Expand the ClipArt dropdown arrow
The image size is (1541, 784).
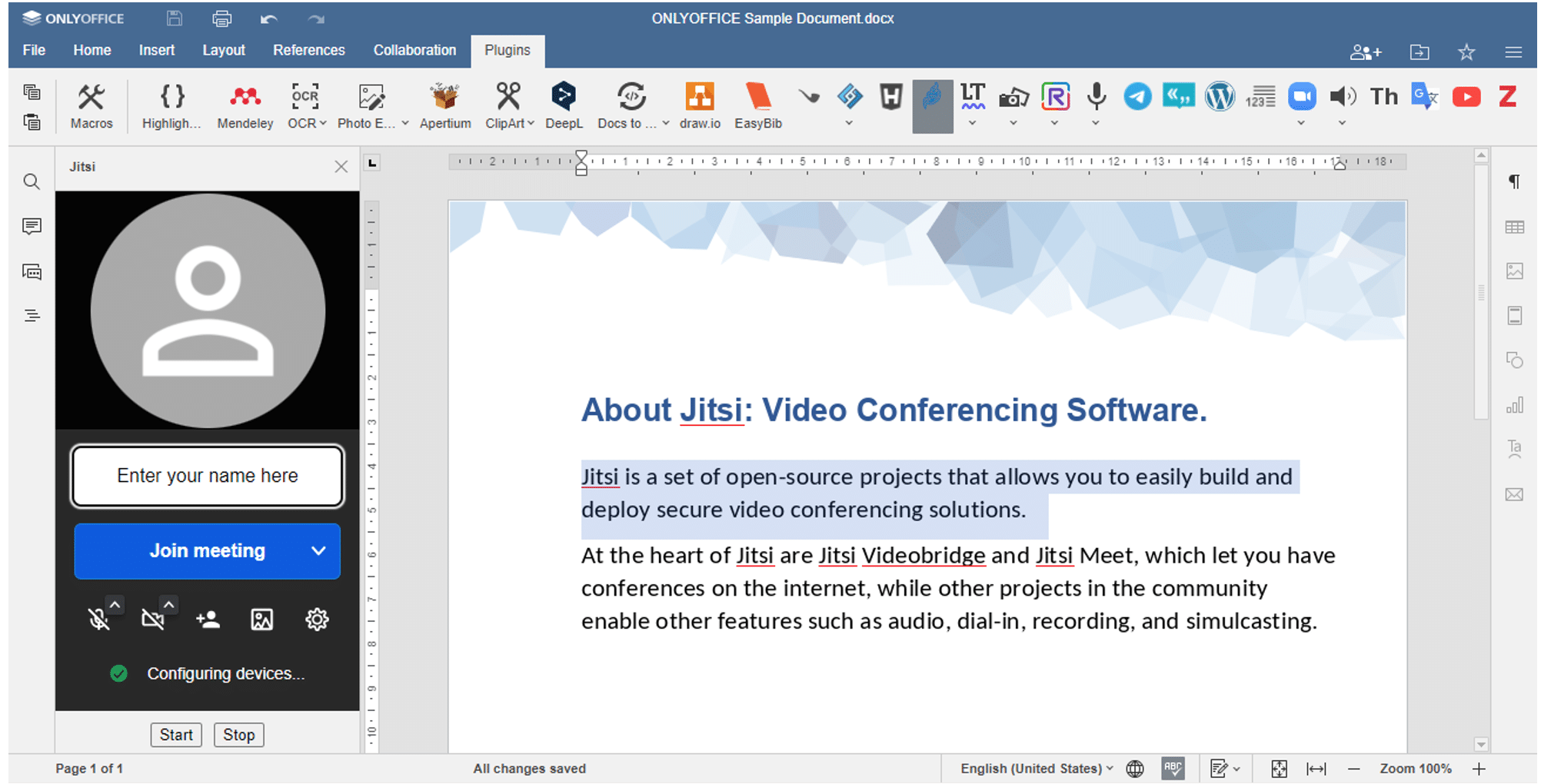pyautogui.click(x=531, y=123)
